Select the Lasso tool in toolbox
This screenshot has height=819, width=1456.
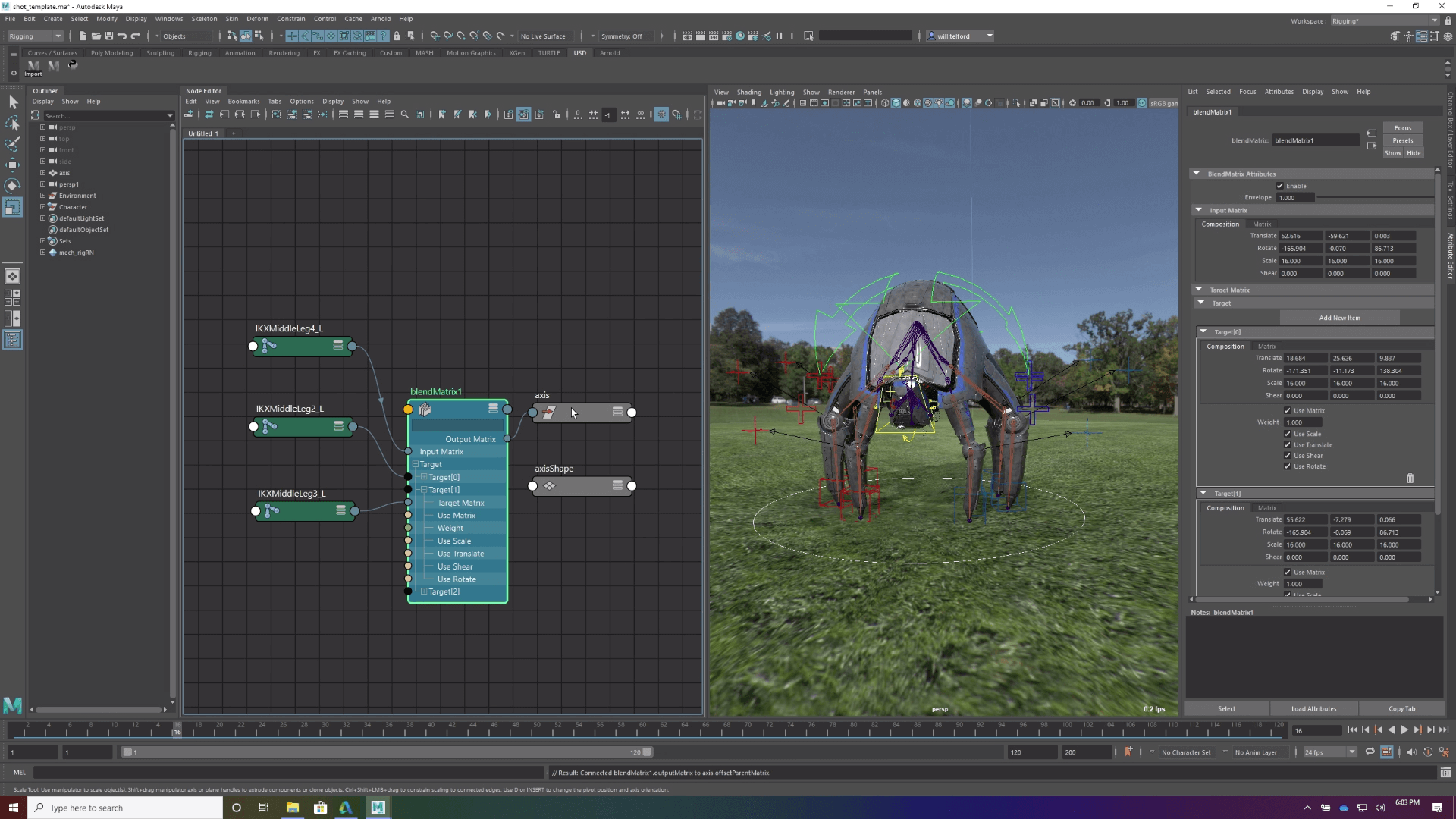click(x=13, y=123)
